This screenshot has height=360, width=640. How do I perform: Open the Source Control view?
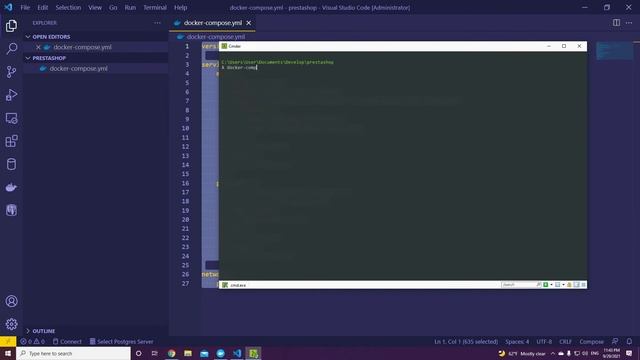coord(11,72)
